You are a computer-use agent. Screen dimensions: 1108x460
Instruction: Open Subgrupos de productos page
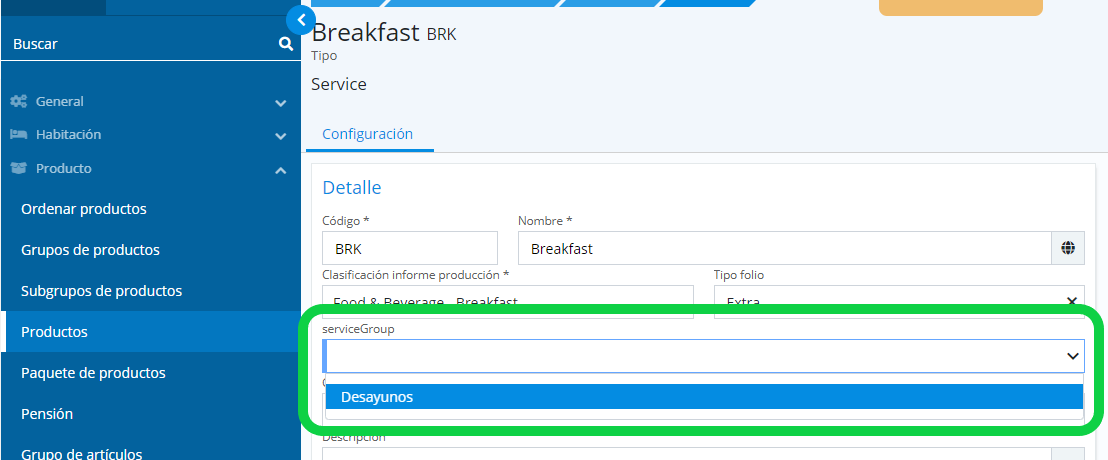click(x=101, y=291)
